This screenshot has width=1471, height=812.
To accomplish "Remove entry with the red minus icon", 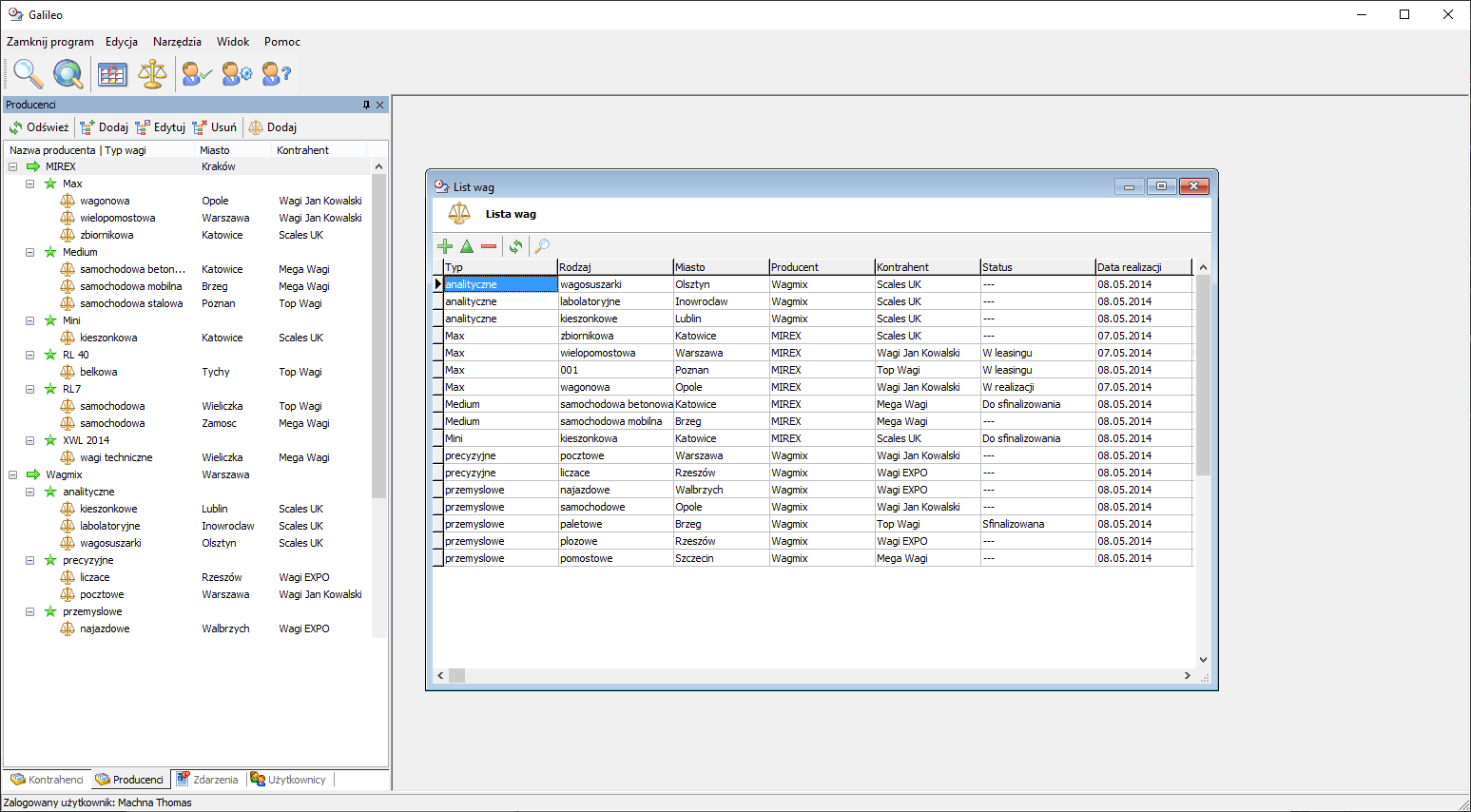I will (489, 246).
